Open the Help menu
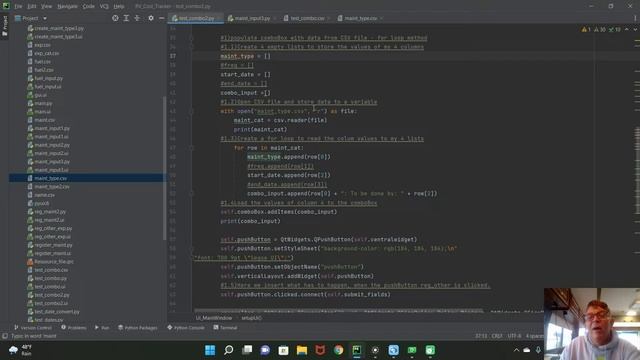Image resolution: width=640 pixels, height=360 pixels. click(x=119, y=6)
